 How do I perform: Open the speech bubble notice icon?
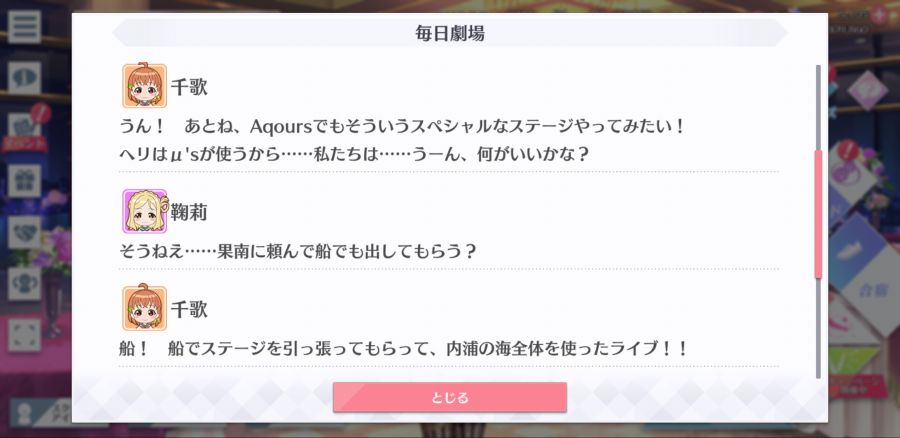click(x=24, y=78)
